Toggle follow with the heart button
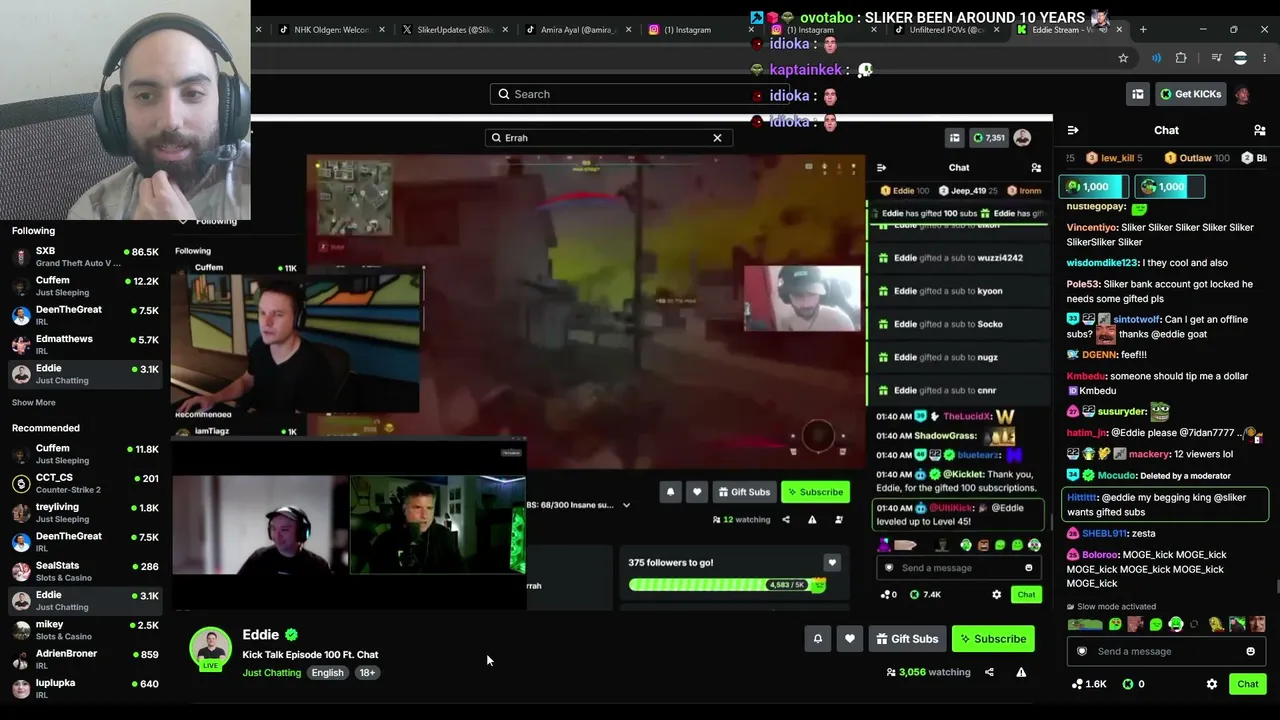The width and height of the screenshot is (1280, 720). click(850, 639)
